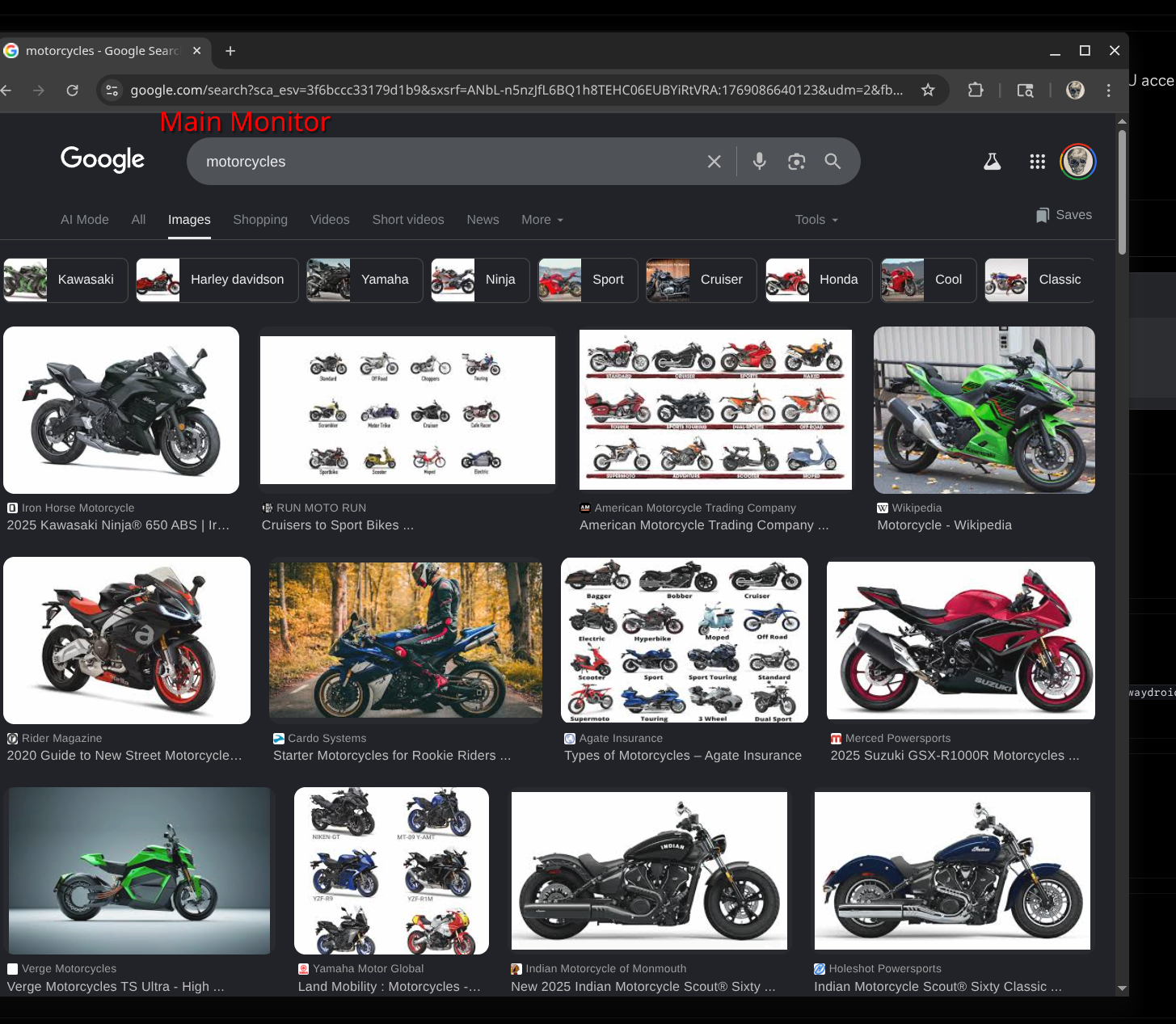The width and height of the screenshot is (1176, 1024).
Task: View site information icon in address bar
Action: [112, 90]
